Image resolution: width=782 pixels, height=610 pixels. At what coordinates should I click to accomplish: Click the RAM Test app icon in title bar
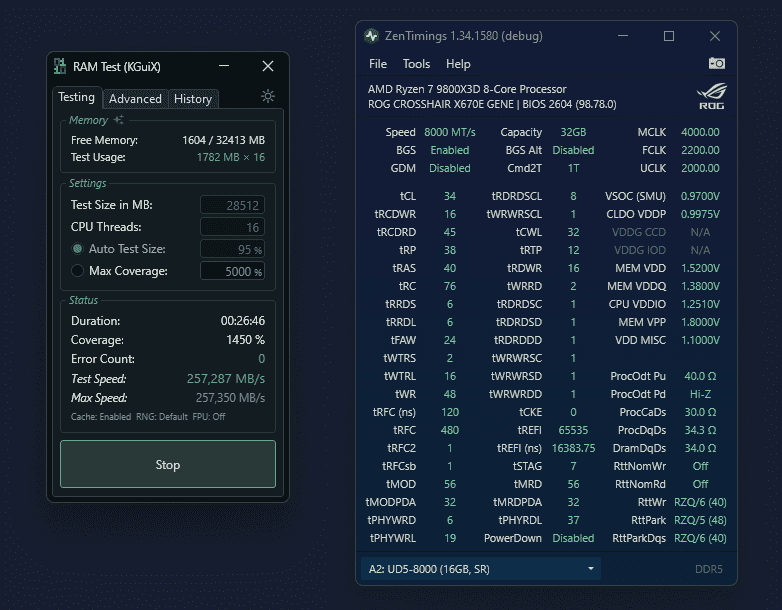[x=60, y=66]
